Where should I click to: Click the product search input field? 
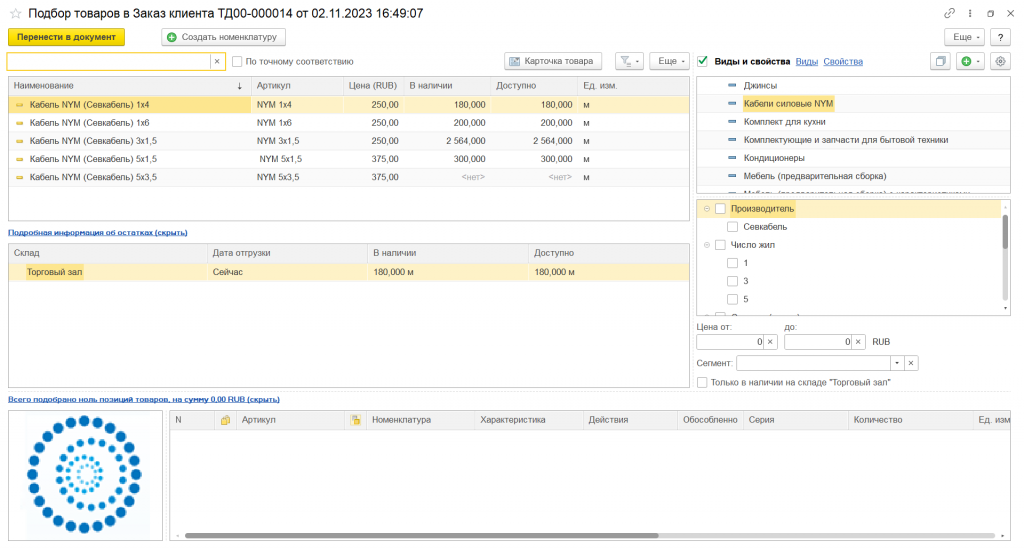(109, 61)
